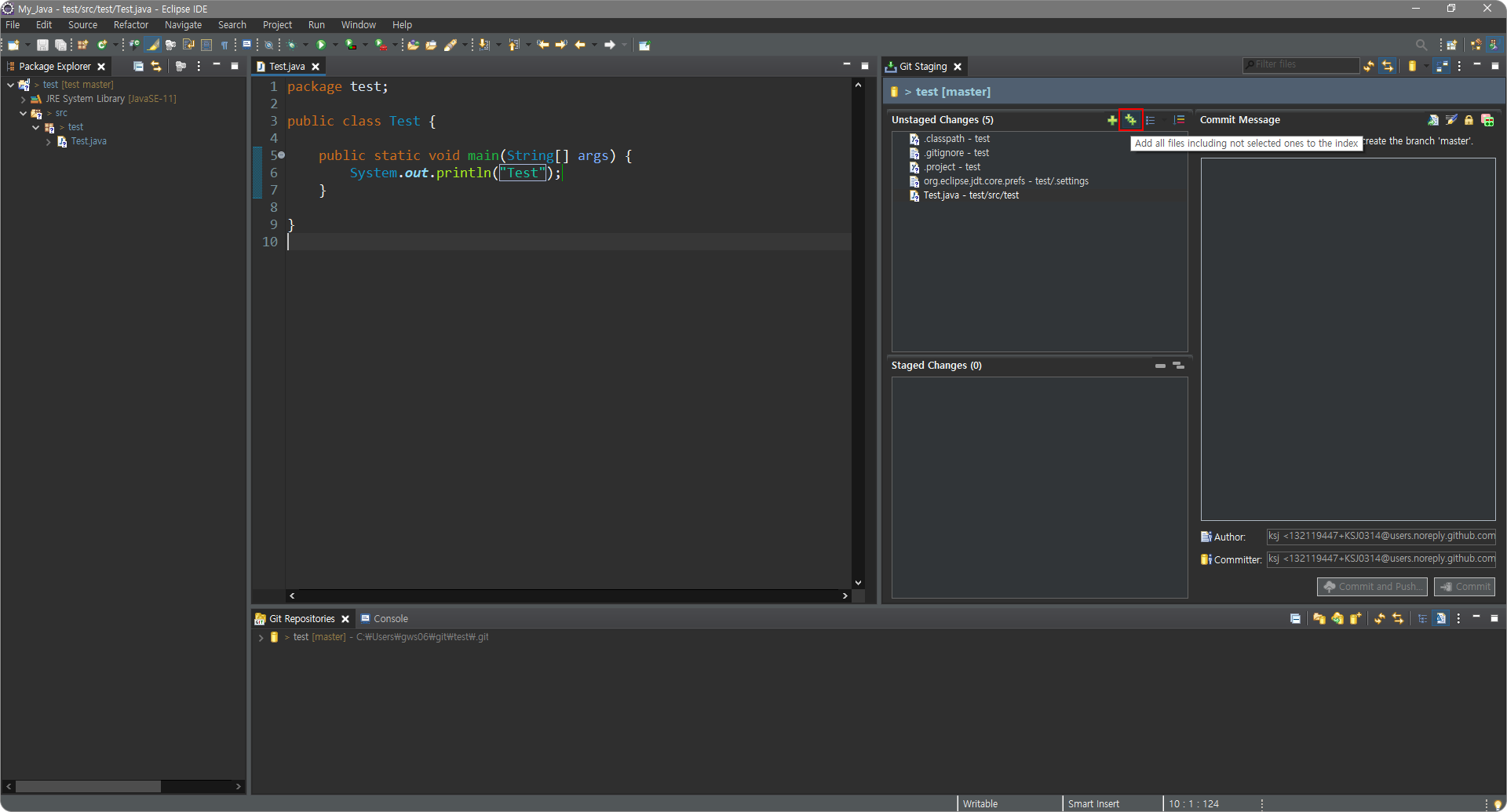The width and height of the screenshot is (1507, 812).
Task: Open the Refactor menu
Action: 130,25
